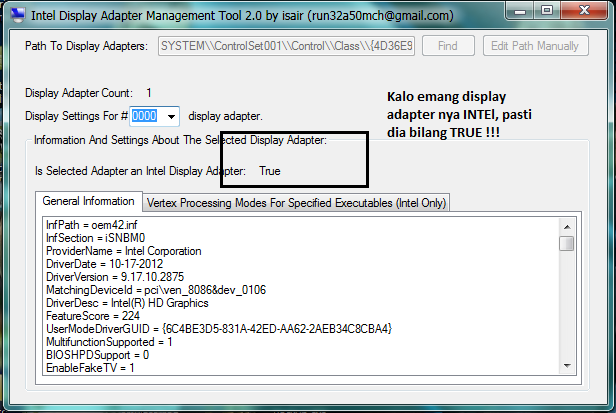Click the DriverDesc = Intel(R) HD Graphics line
Viewport: 616px width, 413px height.
point(127,303)
